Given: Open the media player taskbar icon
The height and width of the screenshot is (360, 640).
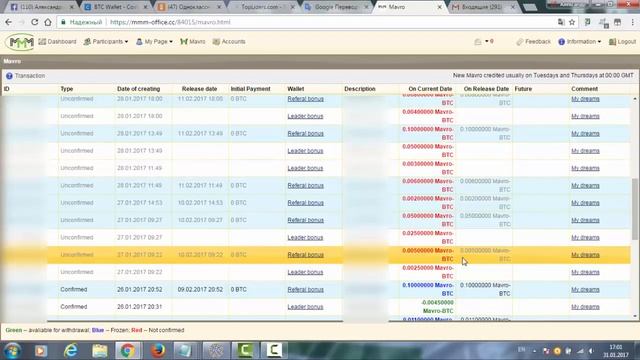Looking at the screenshot, I should 41,351.
